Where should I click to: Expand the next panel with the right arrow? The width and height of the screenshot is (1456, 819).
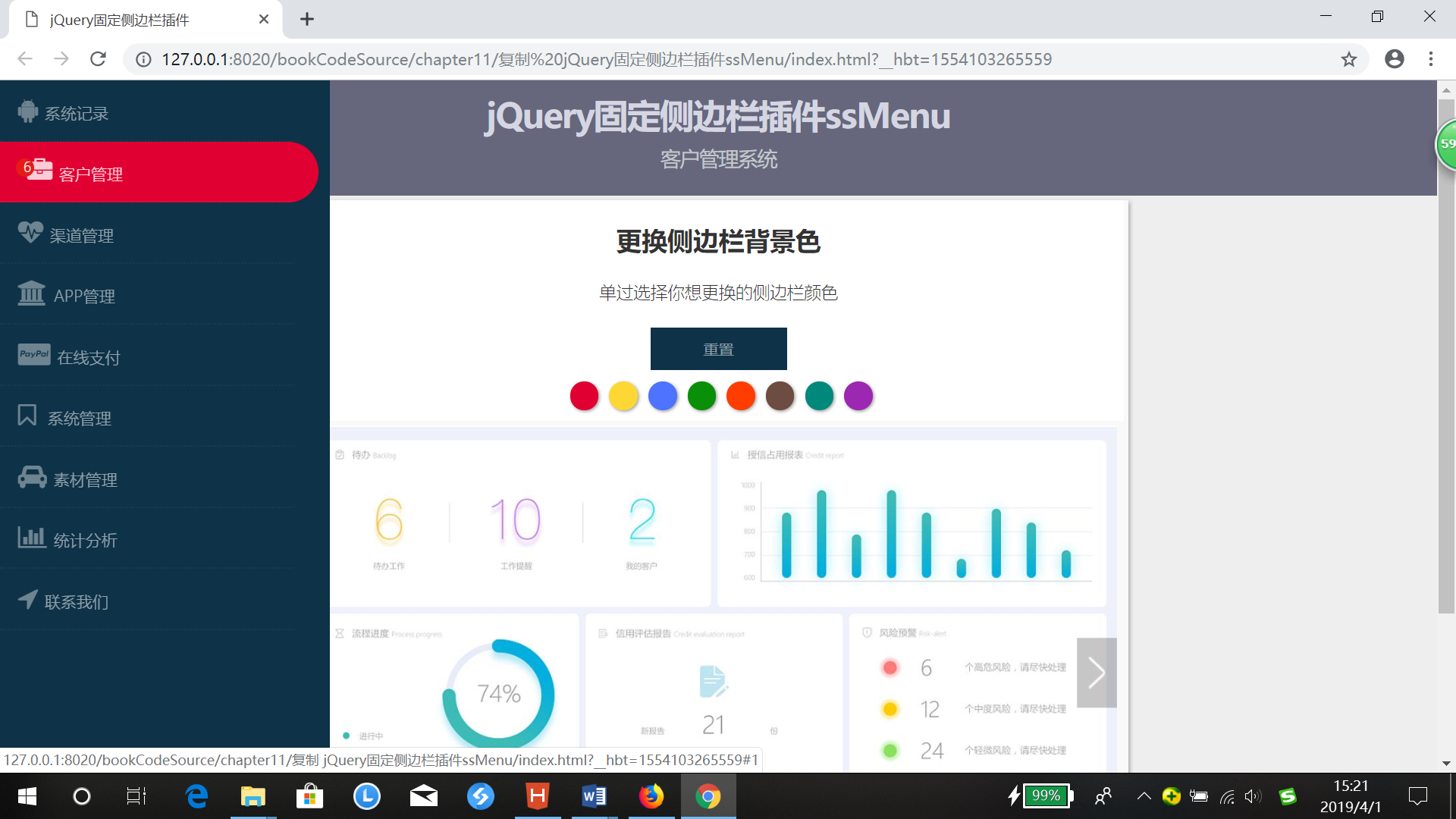coord(1097,672)
